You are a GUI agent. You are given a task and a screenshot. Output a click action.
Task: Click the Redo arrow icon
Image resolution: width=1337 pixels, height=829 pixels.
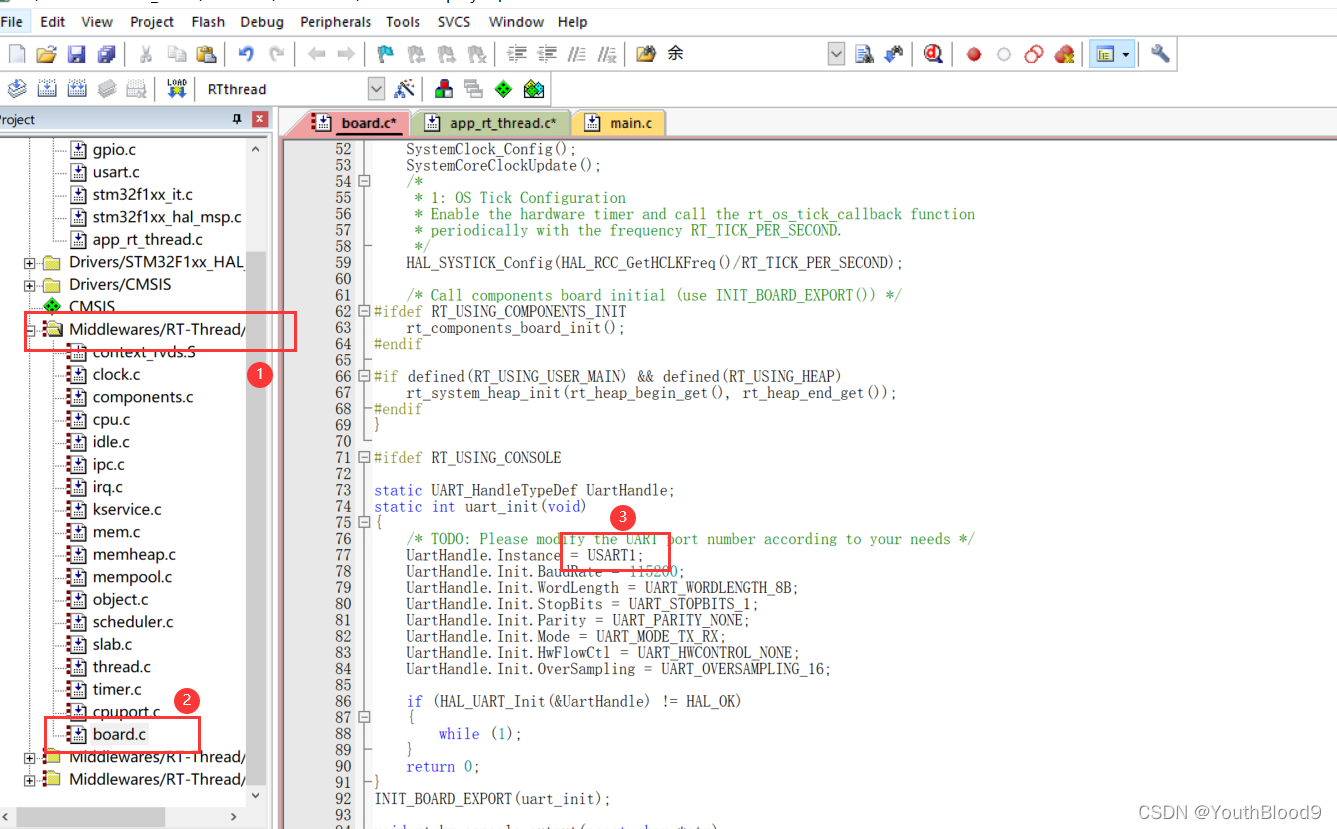click(277, 54)
